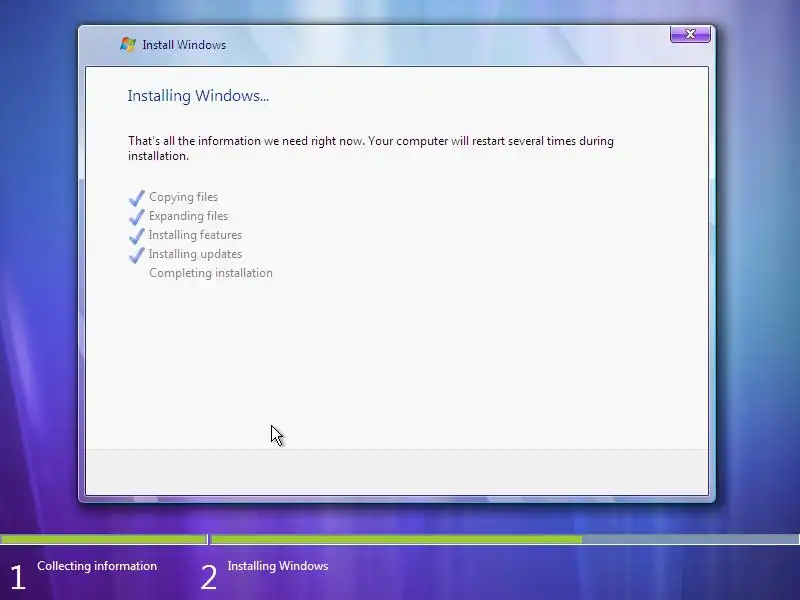Select the 'Installing features' step text
800x600 pixels.
[195, 235]
